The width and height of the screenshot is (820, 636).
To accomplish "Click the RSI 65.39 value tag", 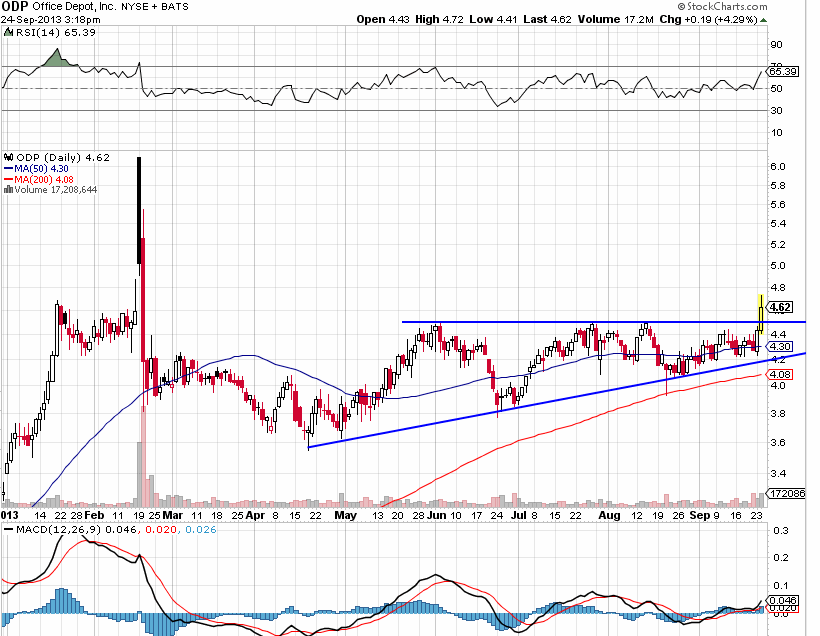I will tap(783, 71).
